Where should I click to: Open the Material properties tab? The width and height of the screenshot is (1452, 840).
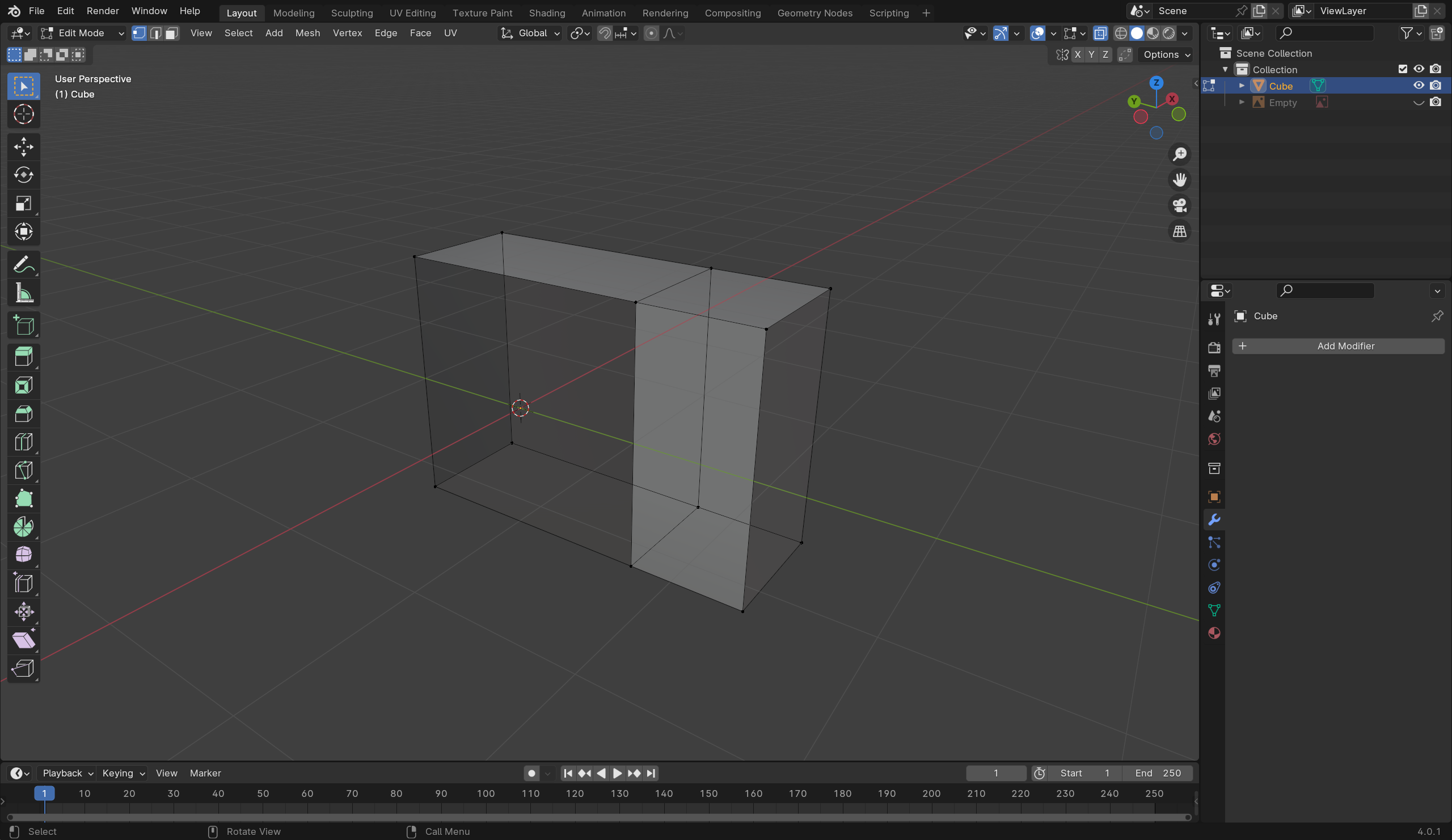[1213, 633]
